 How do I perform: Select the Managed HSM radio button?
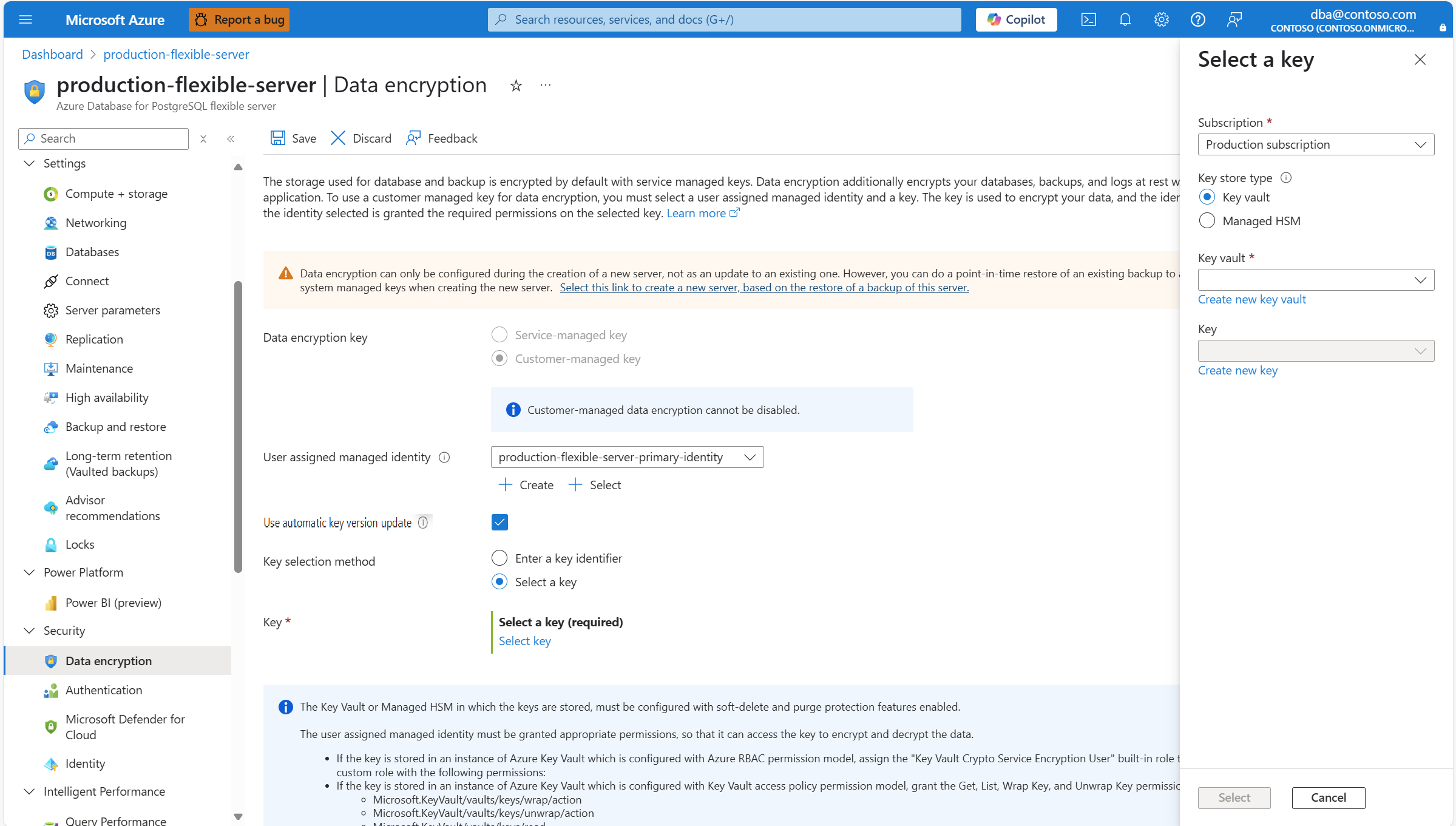1207,221
